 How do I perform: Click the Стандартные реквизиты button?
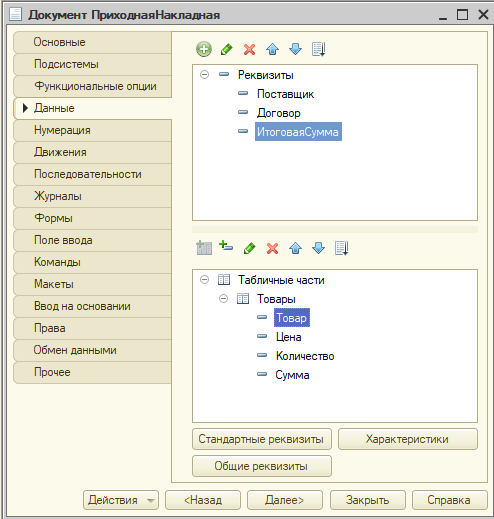262,439
